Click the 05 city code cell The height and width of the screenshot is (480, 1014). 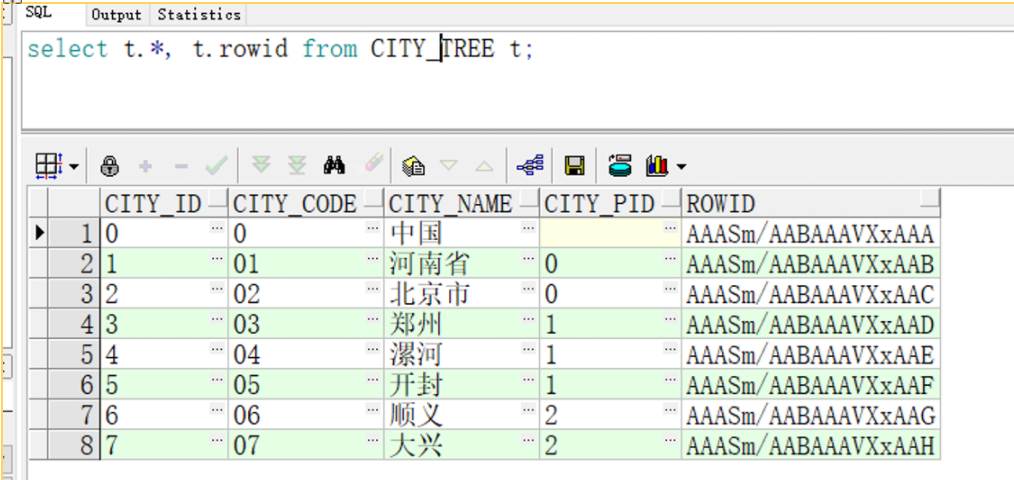(306, 385)
